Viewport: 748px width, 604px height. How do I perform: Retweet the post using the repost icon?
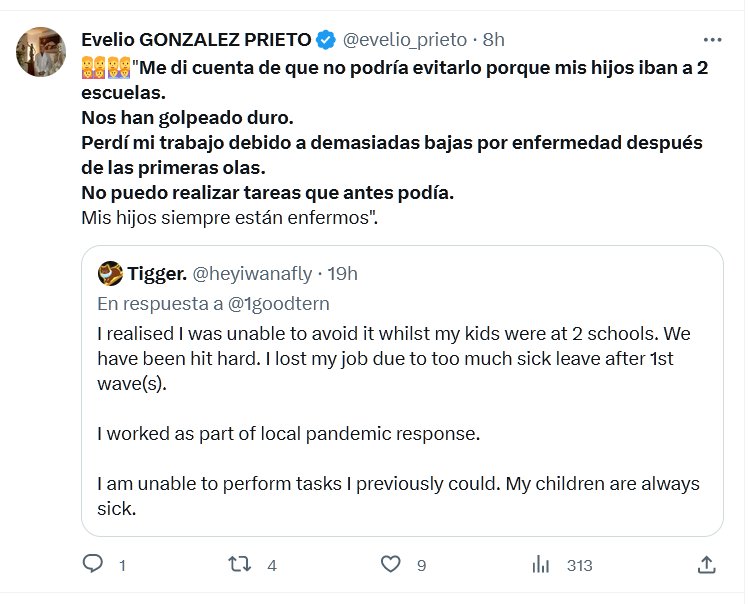point(241,565)
